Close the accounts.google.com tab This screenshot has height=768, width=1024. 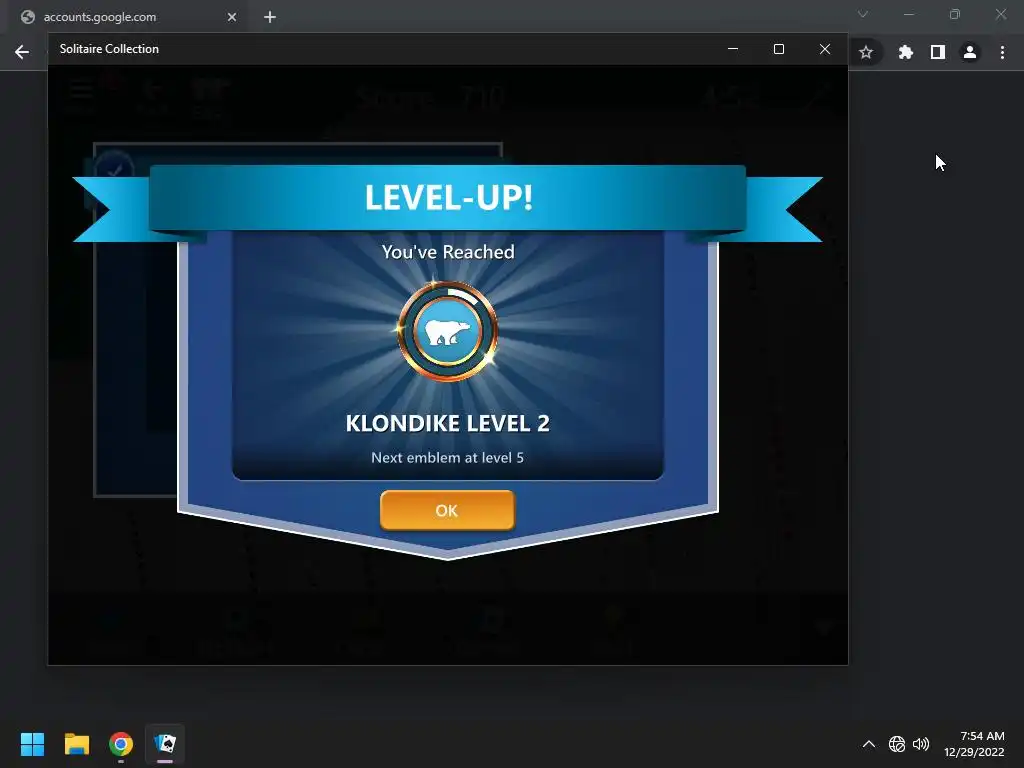[232, 17]
